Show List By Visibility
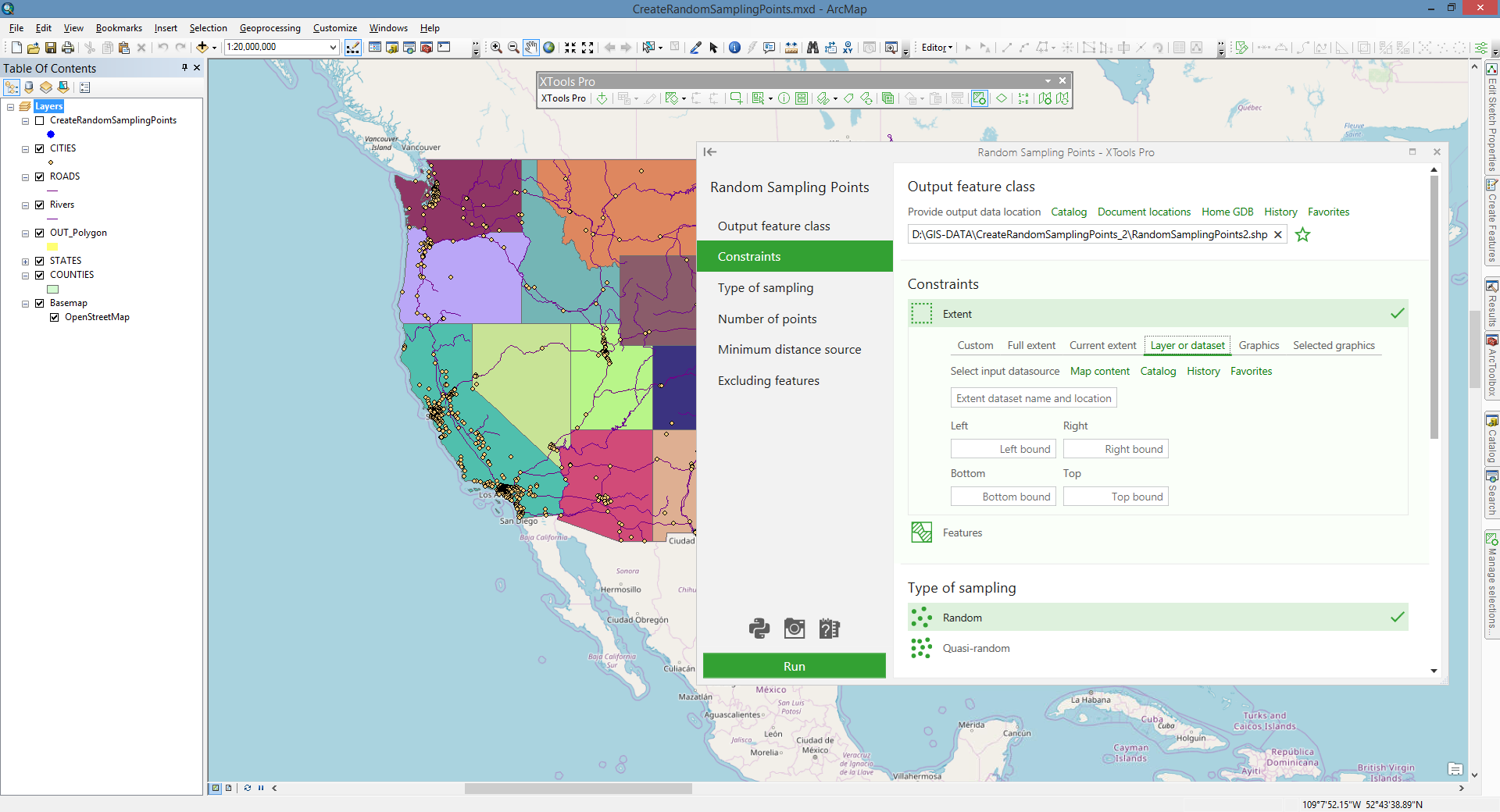 point(46,87)
